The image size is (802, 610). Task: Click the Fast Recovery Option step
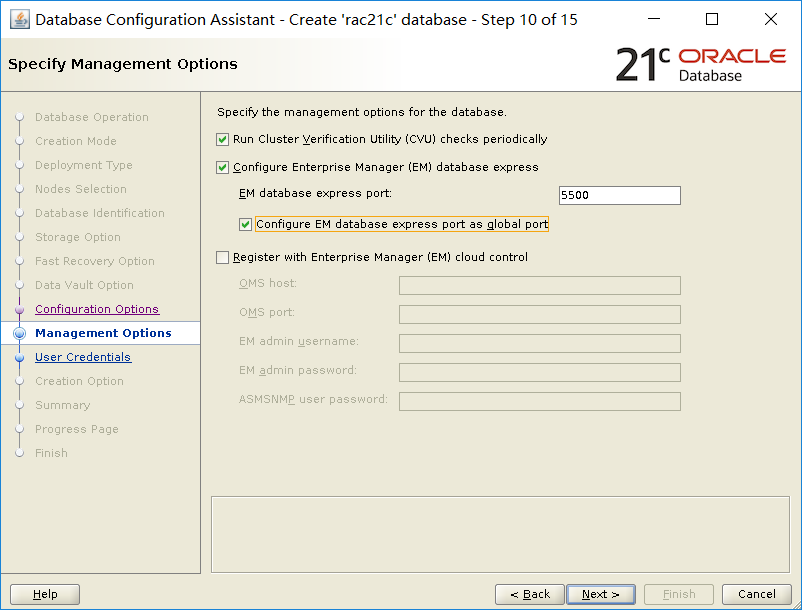tap(95, 261)
